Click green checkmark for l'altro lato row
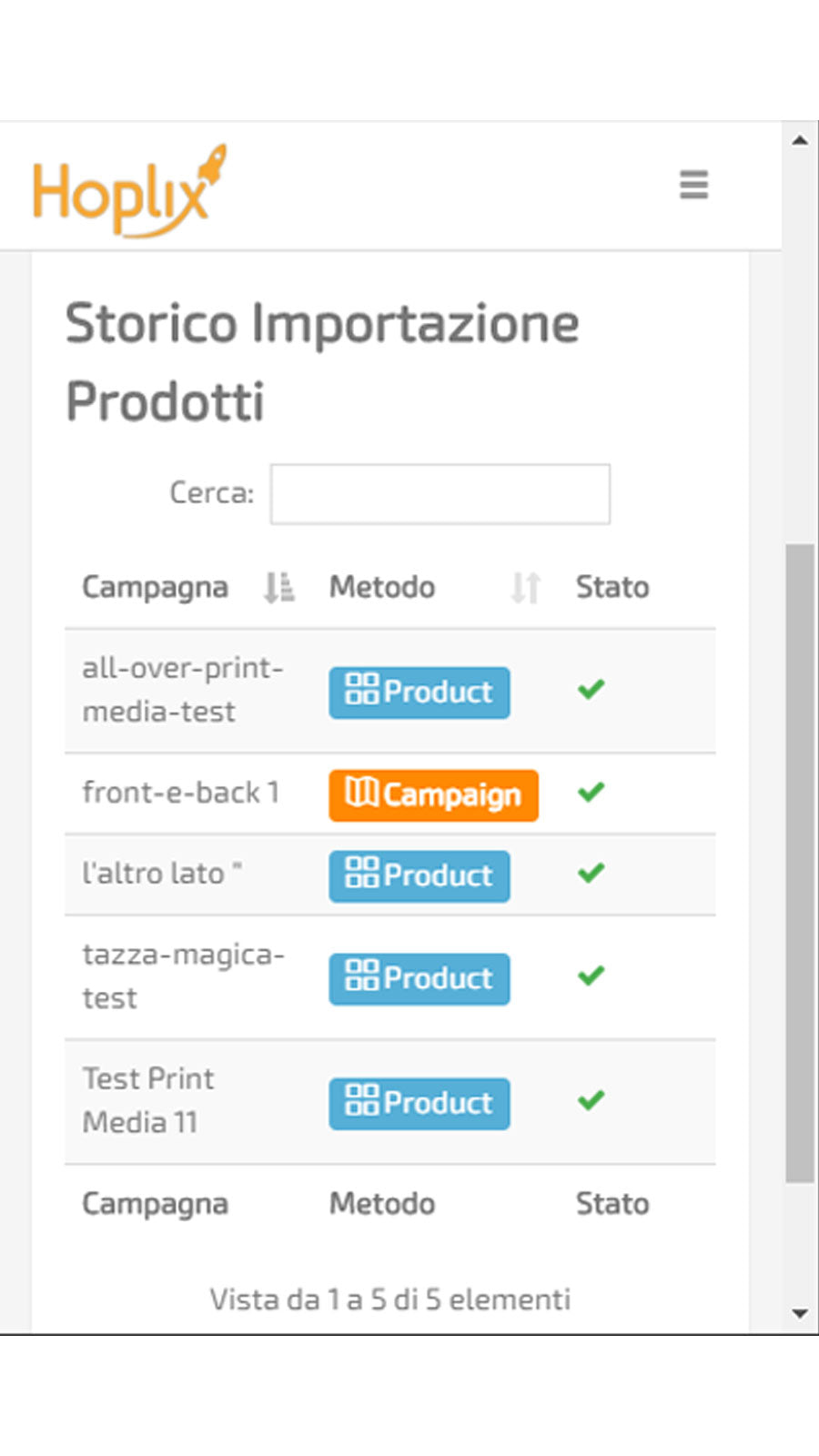This screenshot has width=819, height=1456. (591, 874)
